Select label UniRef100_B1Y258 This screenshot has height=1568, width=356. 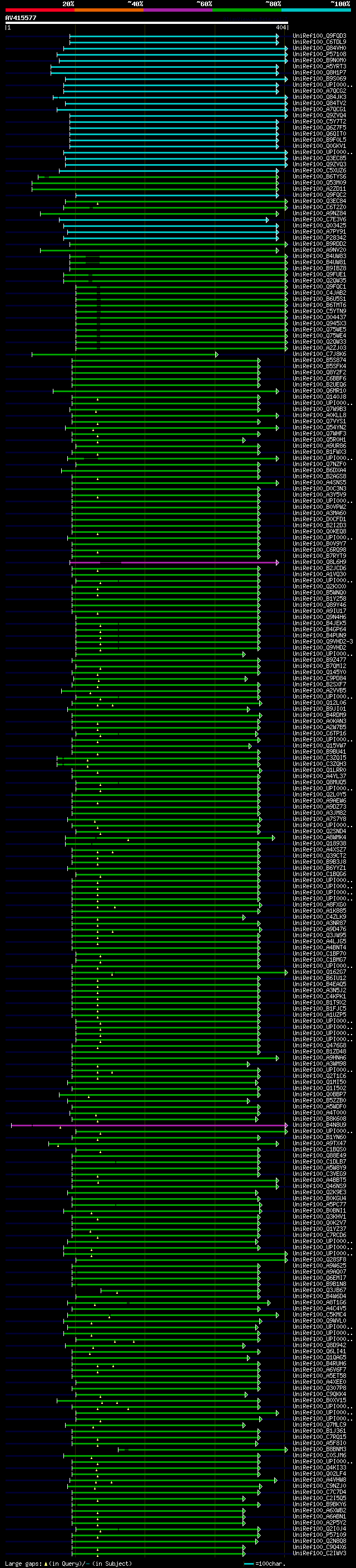coord(319,598)
